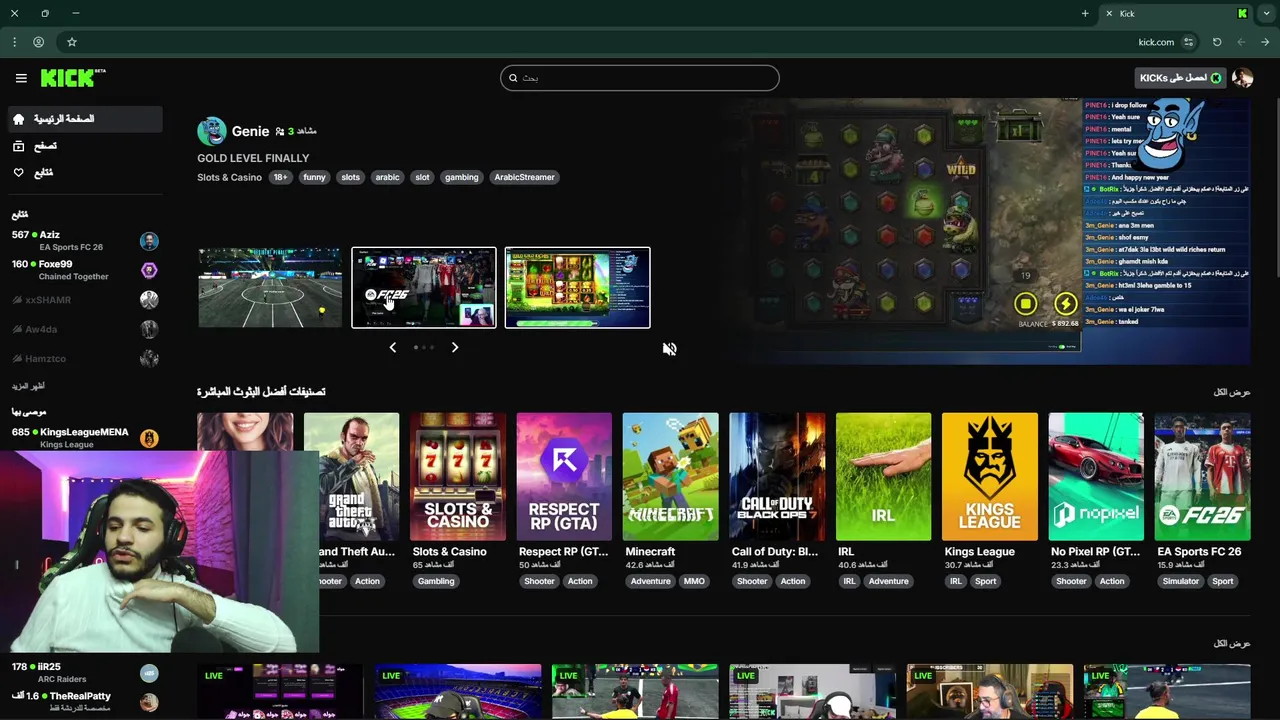
Task: Open Kings League category card
Action: 990,476
